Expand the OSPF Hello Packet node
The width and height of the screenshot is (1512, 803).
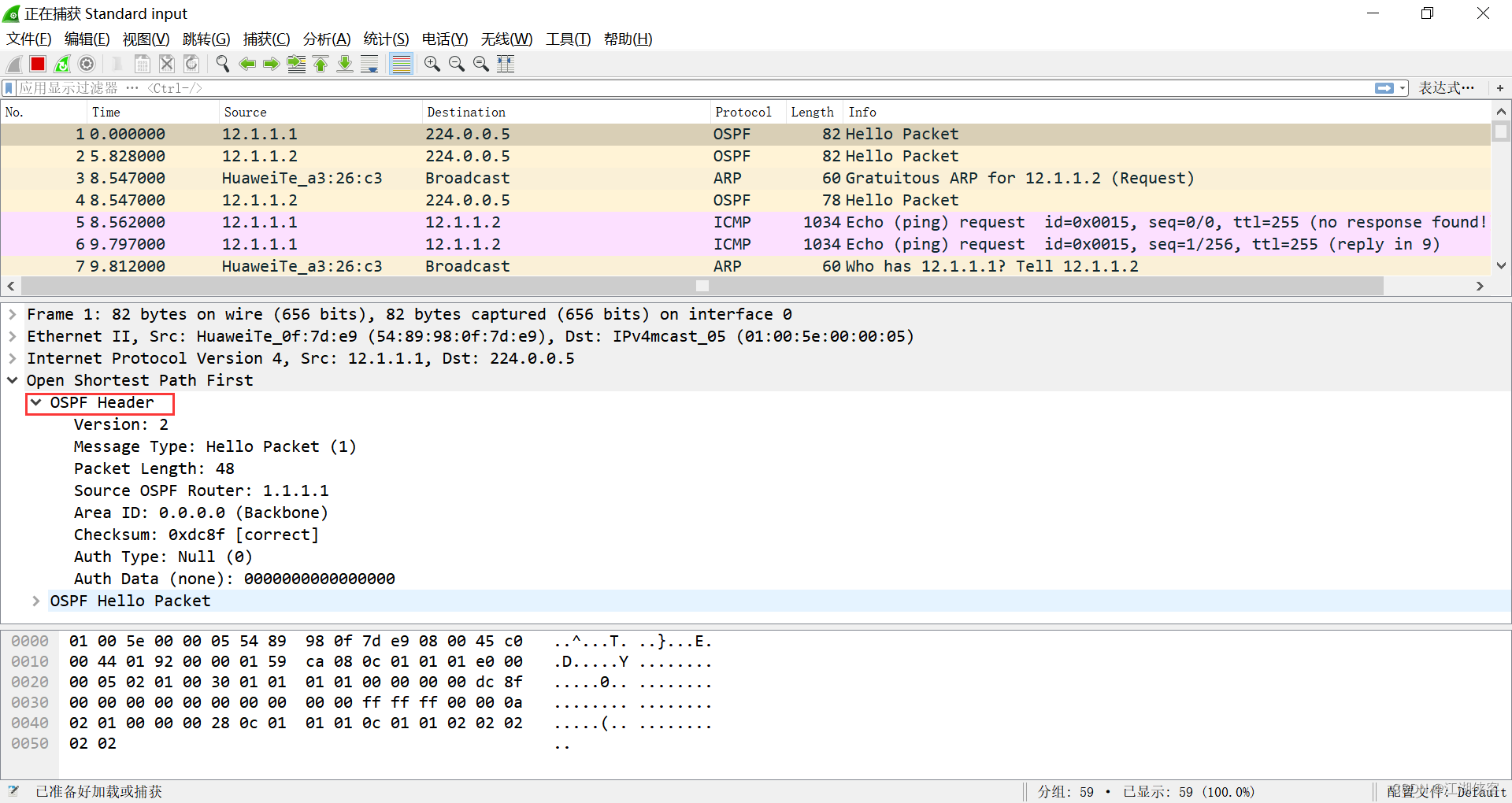(36, 601)
